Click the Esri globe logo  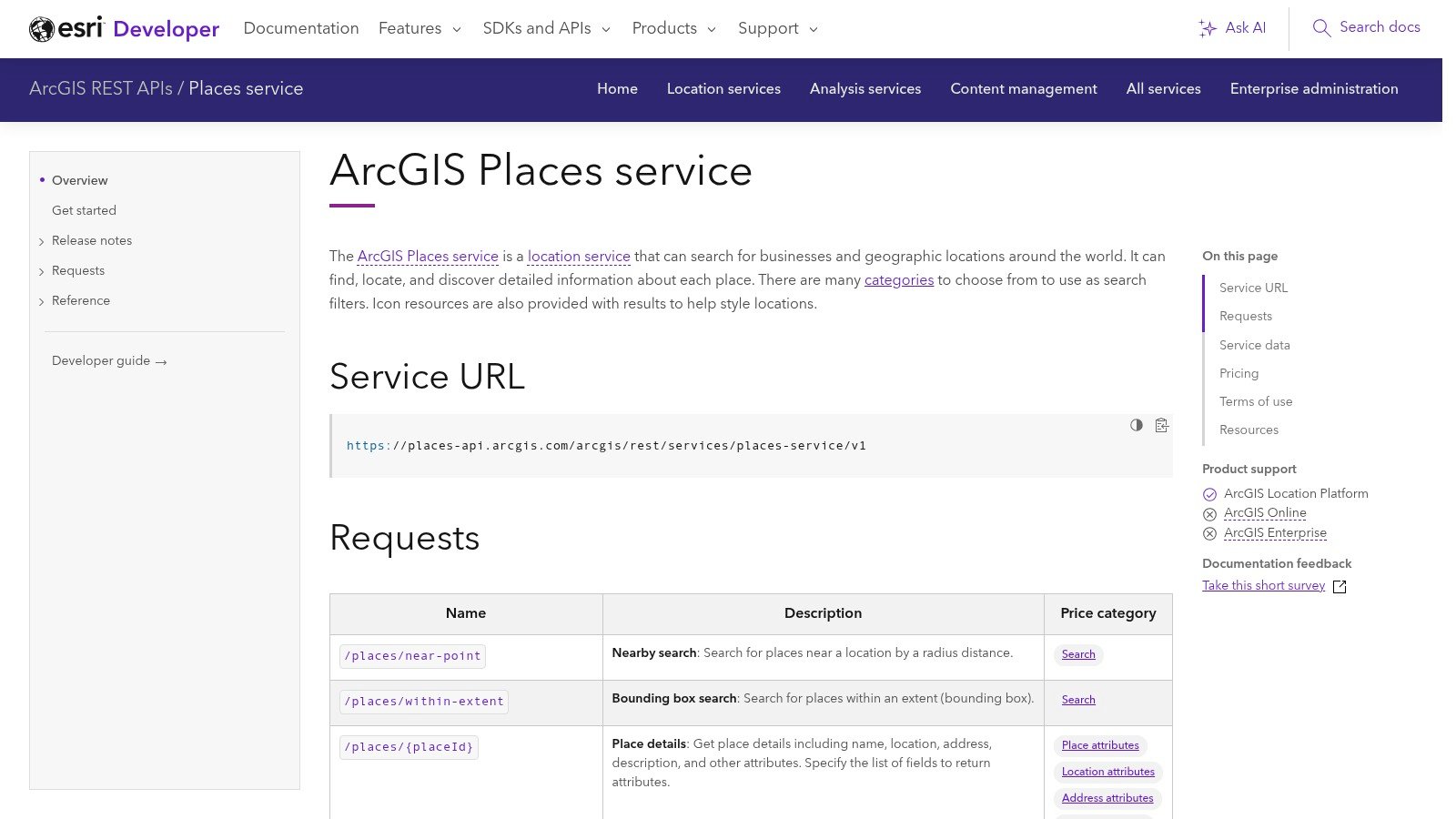[x=42, y=29]
